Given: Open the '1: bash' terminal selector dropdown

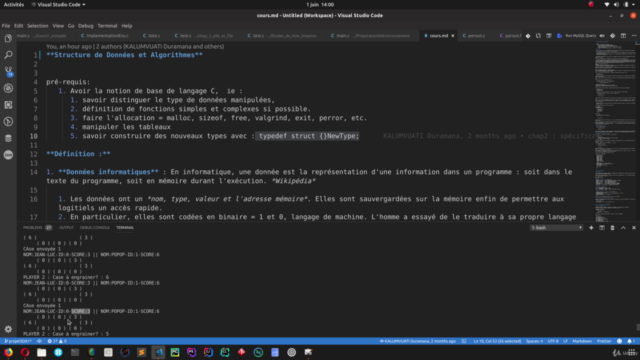Looking at the screenshot, I should pyautogui.click(x=556, y=228).
